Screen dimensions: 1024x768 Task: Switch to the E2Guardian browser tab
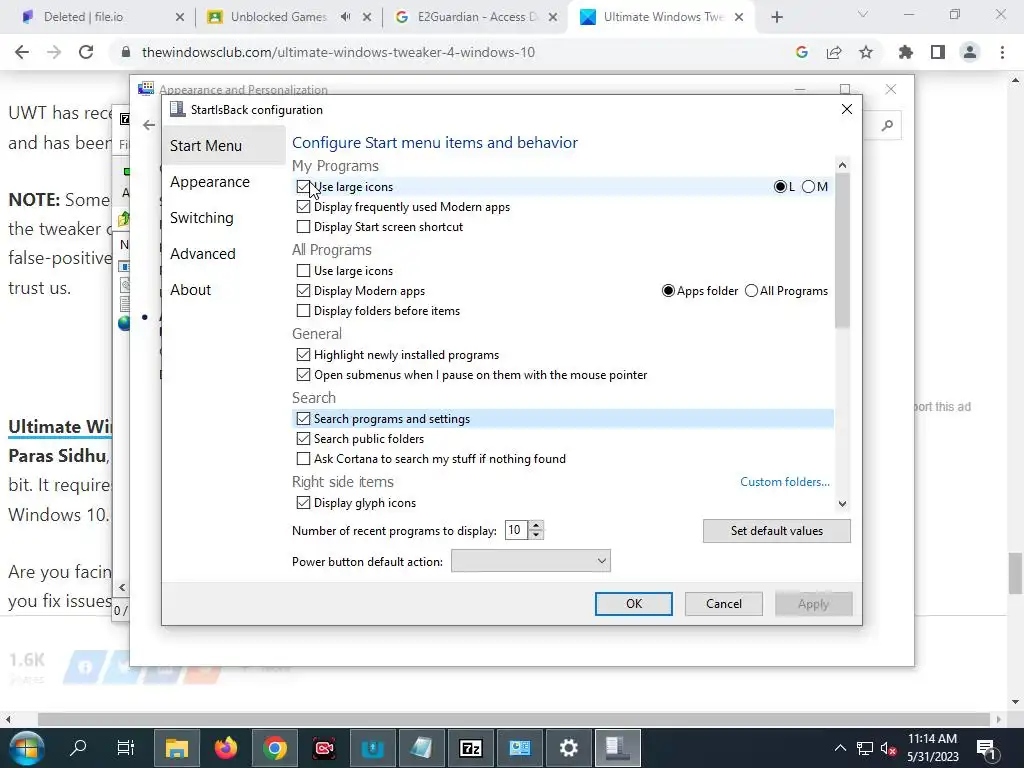[x=477, y=17]
